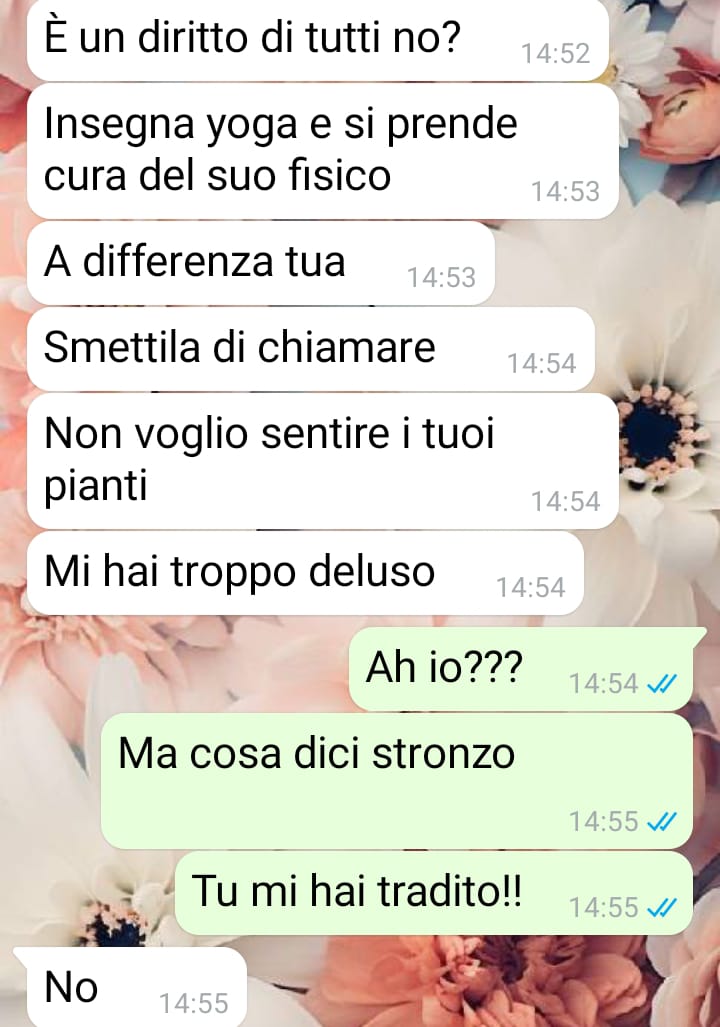Viewport: 720px width, 1027px height.
Task: Click the 14:54 timestamp beside "Mi hai troppo deluso"
Action: pyautogui.click(x=531, y=588)
